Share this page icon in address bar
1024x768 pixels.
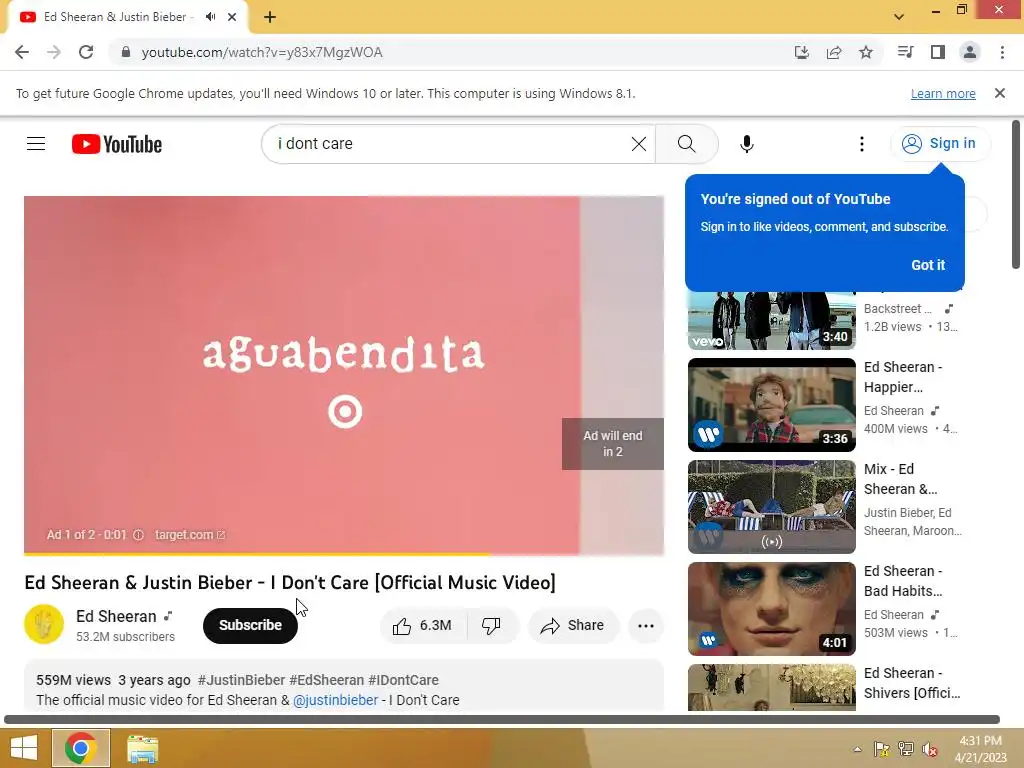(x=834, y=52)
